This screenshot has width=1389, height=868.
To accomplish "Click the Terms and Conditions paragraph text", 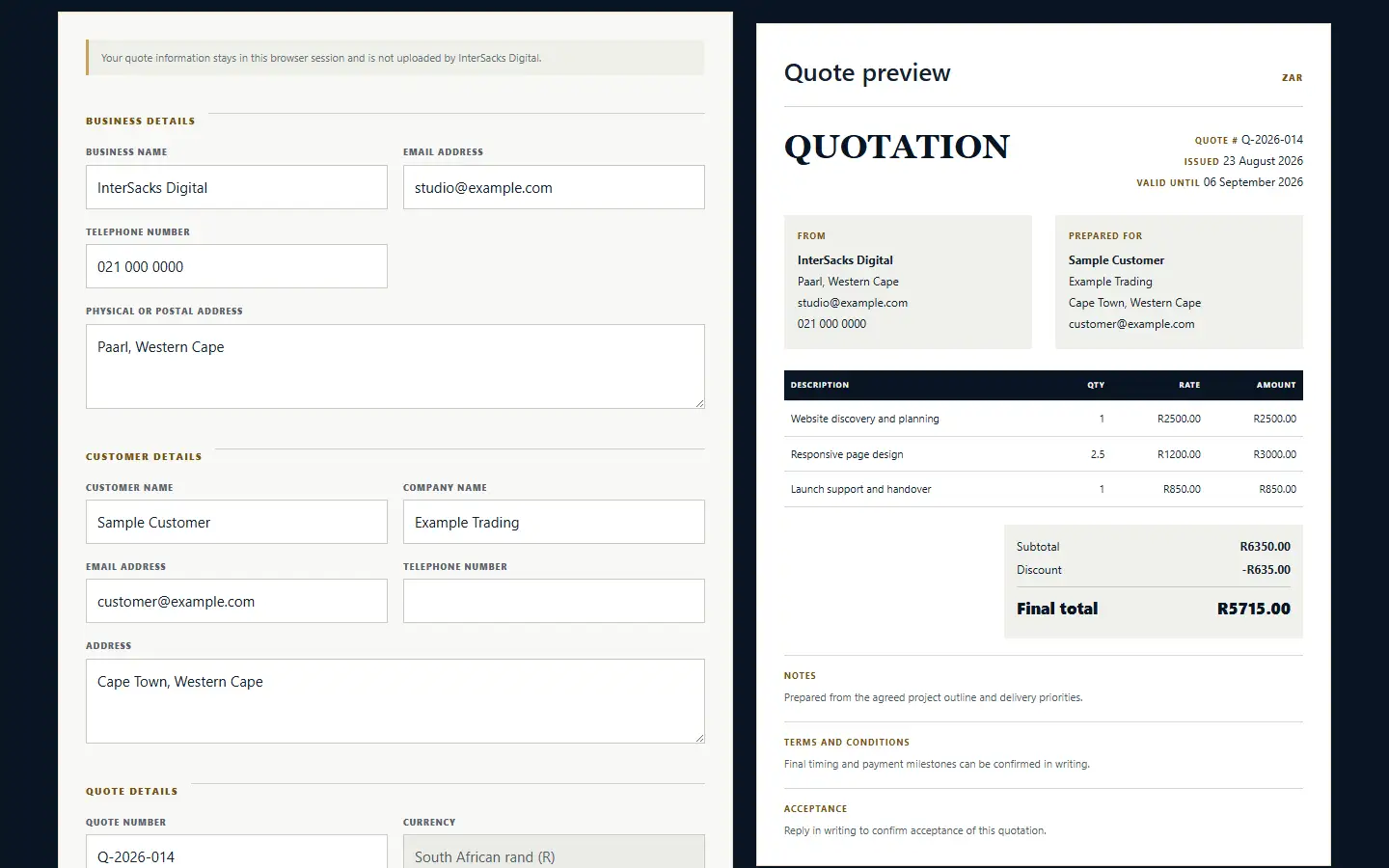I will click(x=937, y=764).
